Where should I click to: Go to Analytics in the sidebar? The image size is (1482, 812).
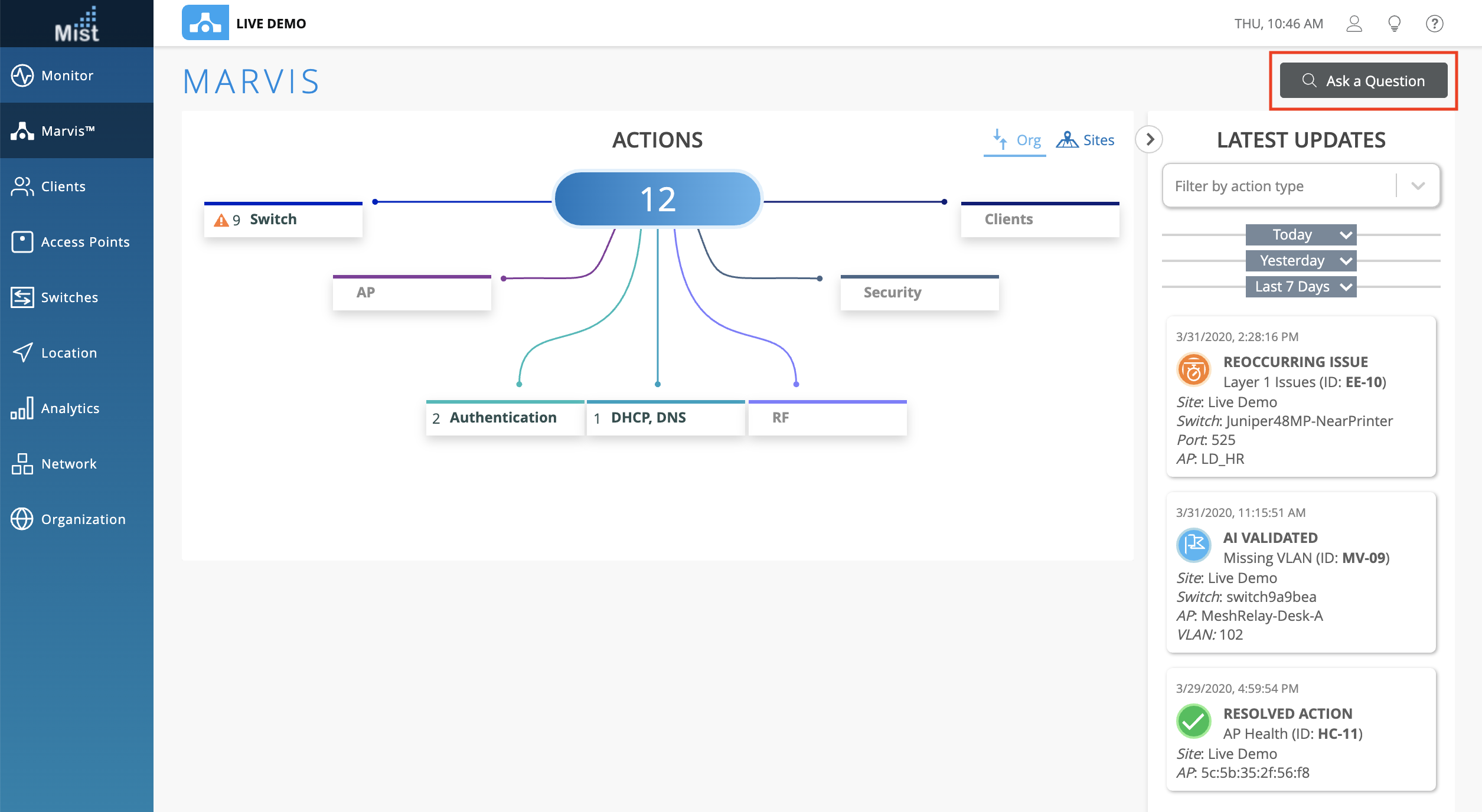(x=70, y=408)
